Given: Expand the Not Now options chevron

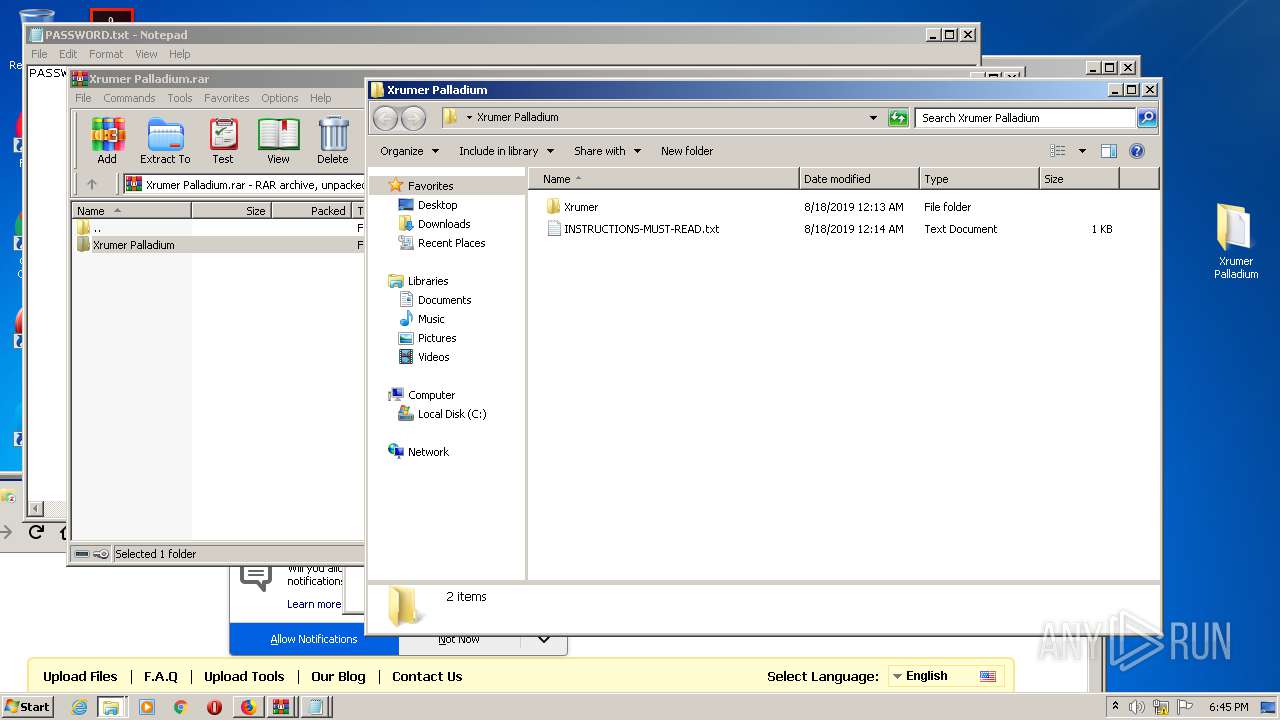Looking at the screenshot, I should tap(543, 639).
